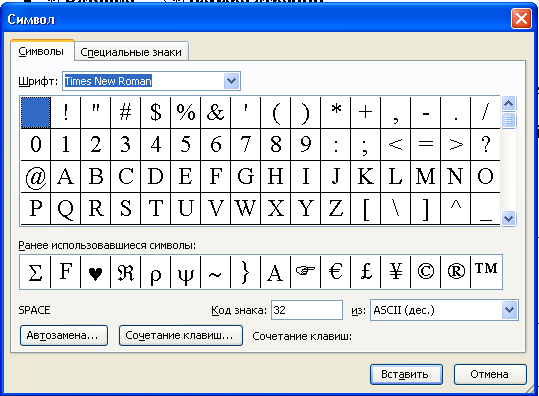Open the ASCII (дес.) encoding dropdown

tap(509, 310)
